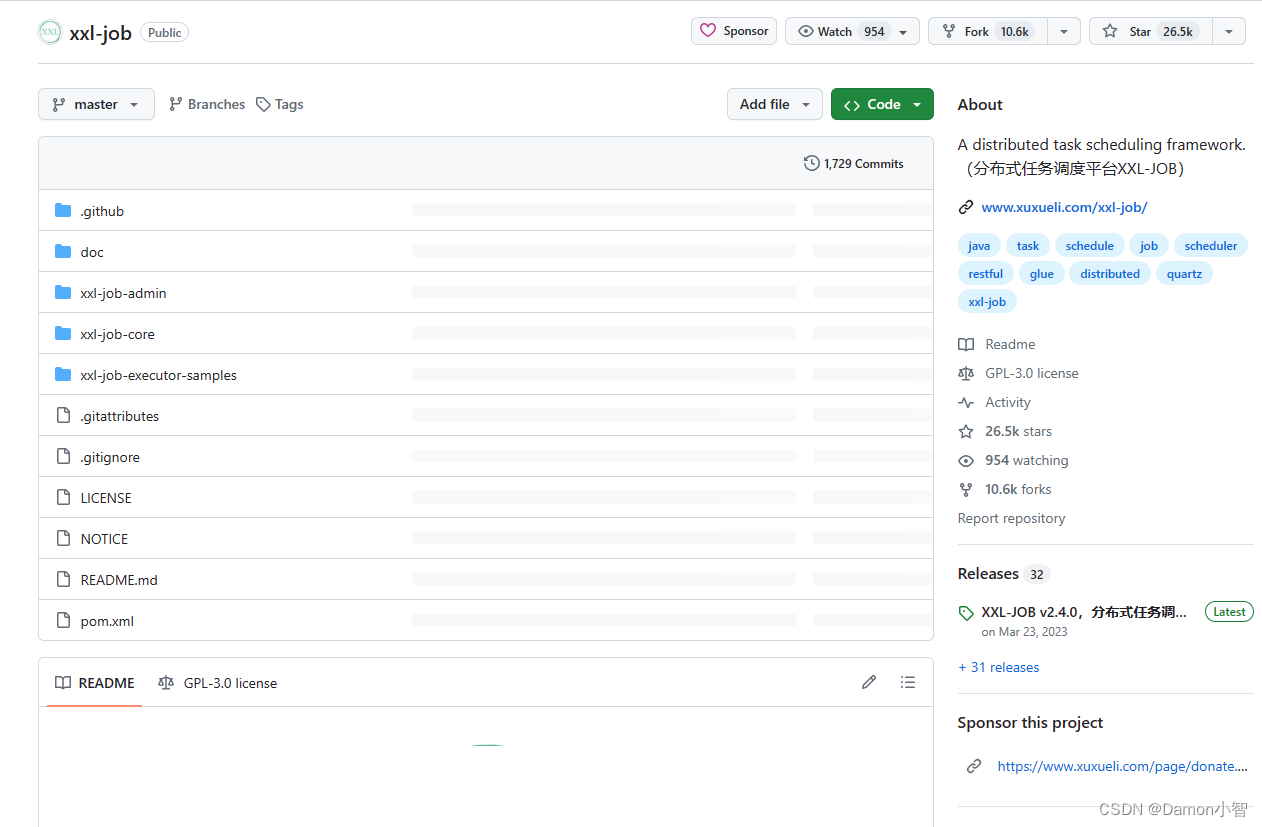Open the master branch selector
The width and height of the screenshot is (1262, 827).
pos(96,104)
